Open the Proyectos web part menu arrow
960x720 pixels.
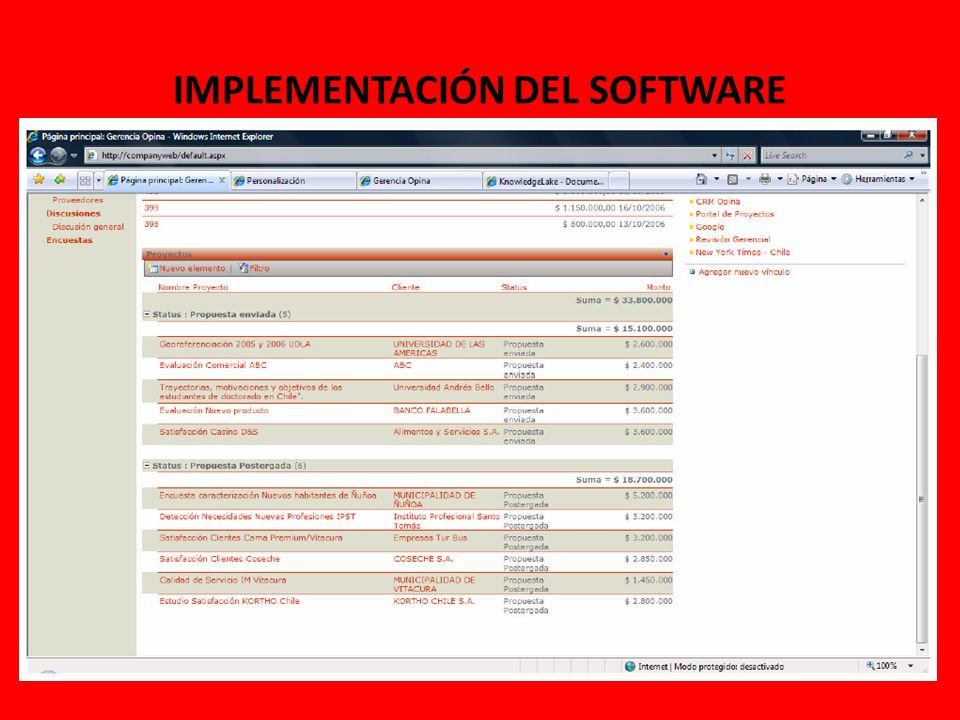coord(666,254)
